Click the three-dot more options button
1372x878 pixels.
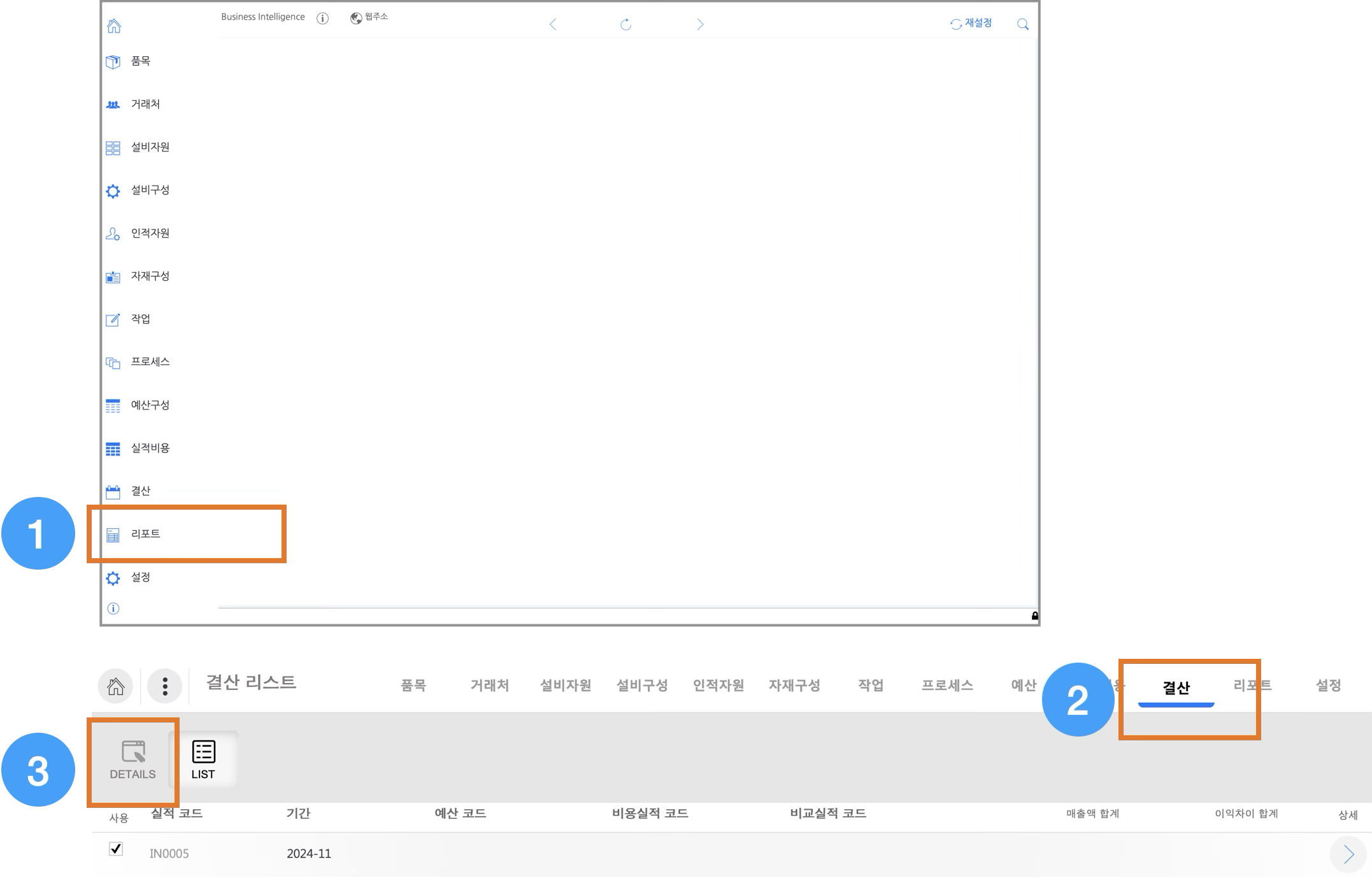165,686
